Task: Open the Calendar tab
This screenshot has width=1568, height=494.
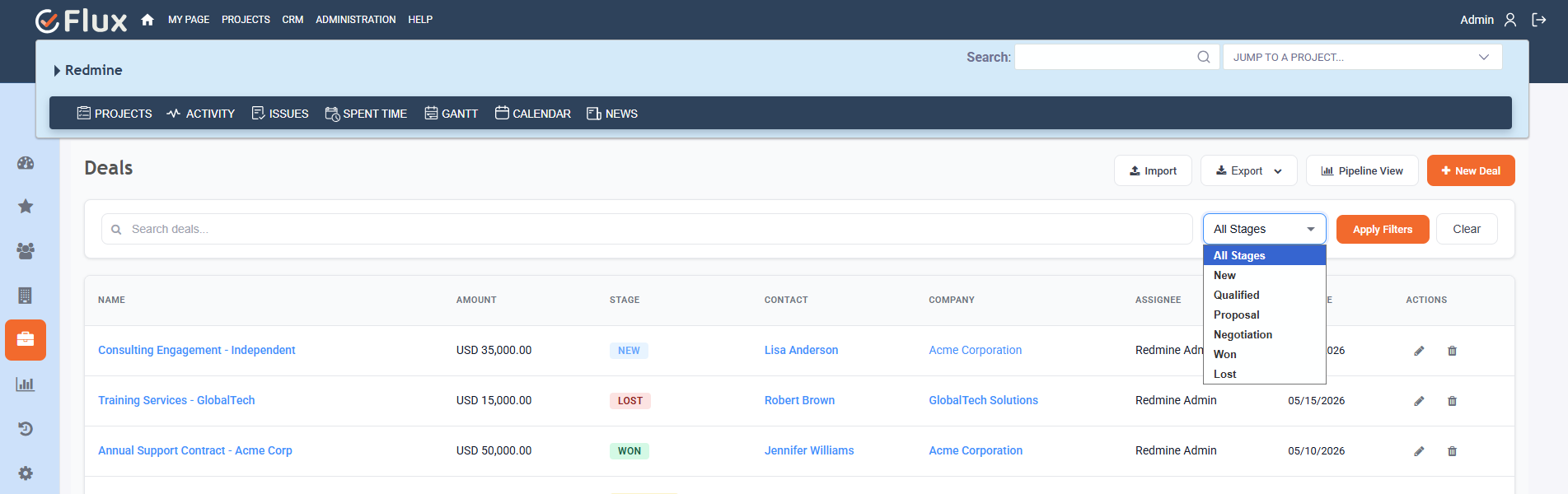Action: point(533,114)
